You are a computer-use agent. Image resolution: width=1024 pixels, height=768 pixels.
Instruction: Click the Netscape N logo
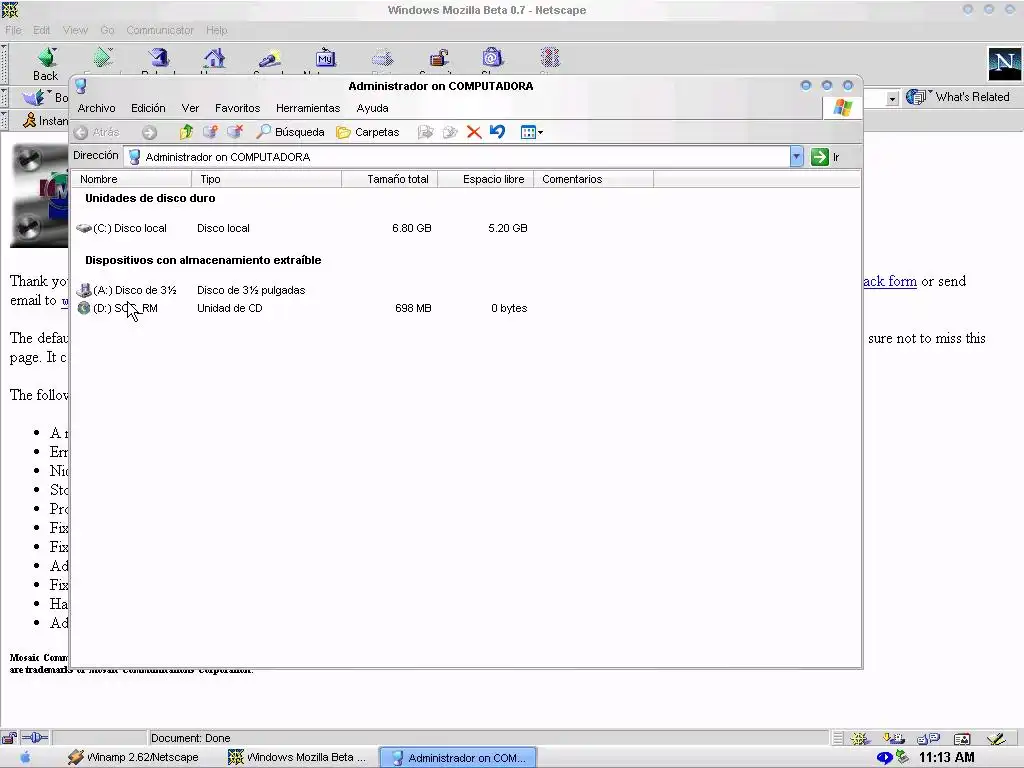1004,64
